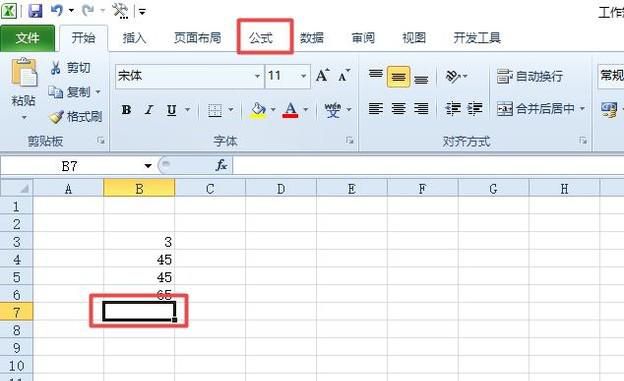The height and width of the screenshot is (381, 624).
Task: Click the fx Insert Function icon
Action: 221,165
